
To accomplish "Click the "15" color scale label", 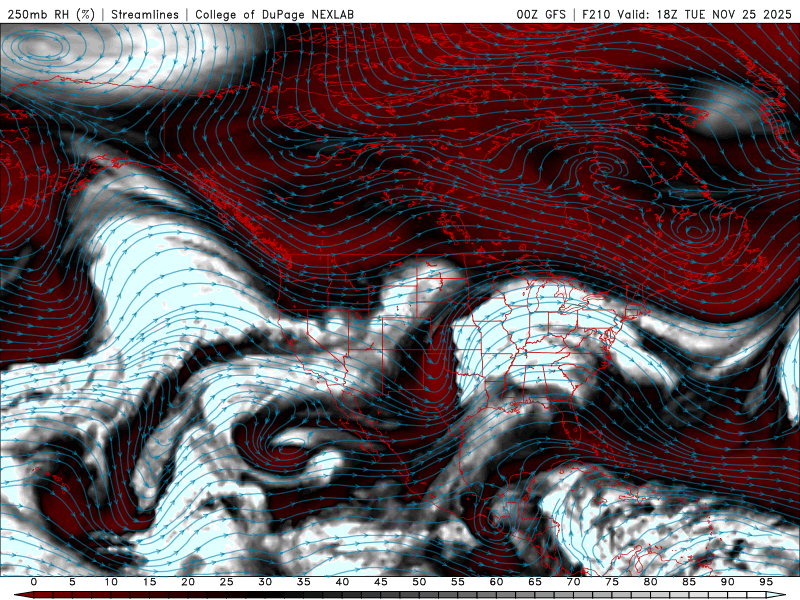I will tap(149, 582).
